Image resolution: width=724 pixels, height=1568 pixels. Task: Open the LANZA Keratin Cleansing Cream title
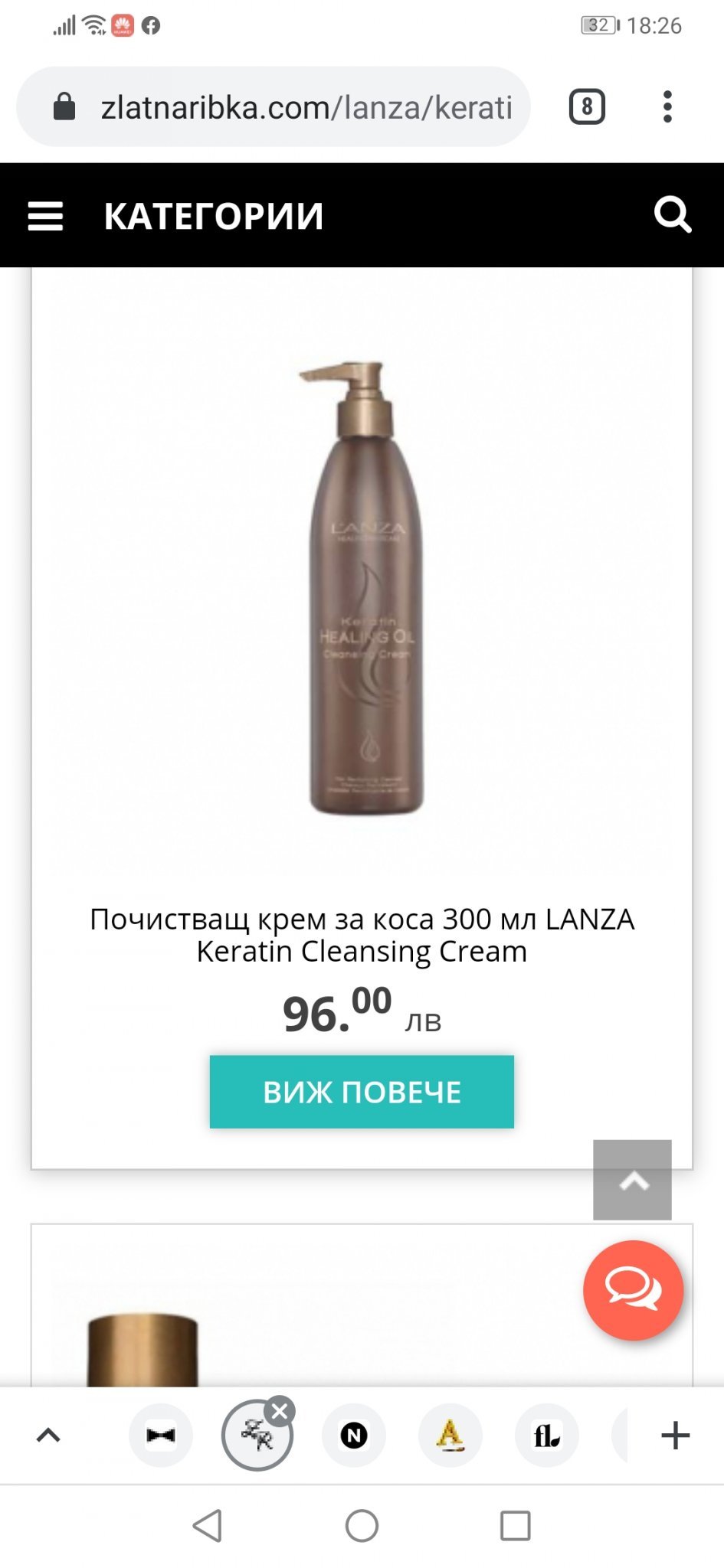pyautogui.click(x=362, y=935)
